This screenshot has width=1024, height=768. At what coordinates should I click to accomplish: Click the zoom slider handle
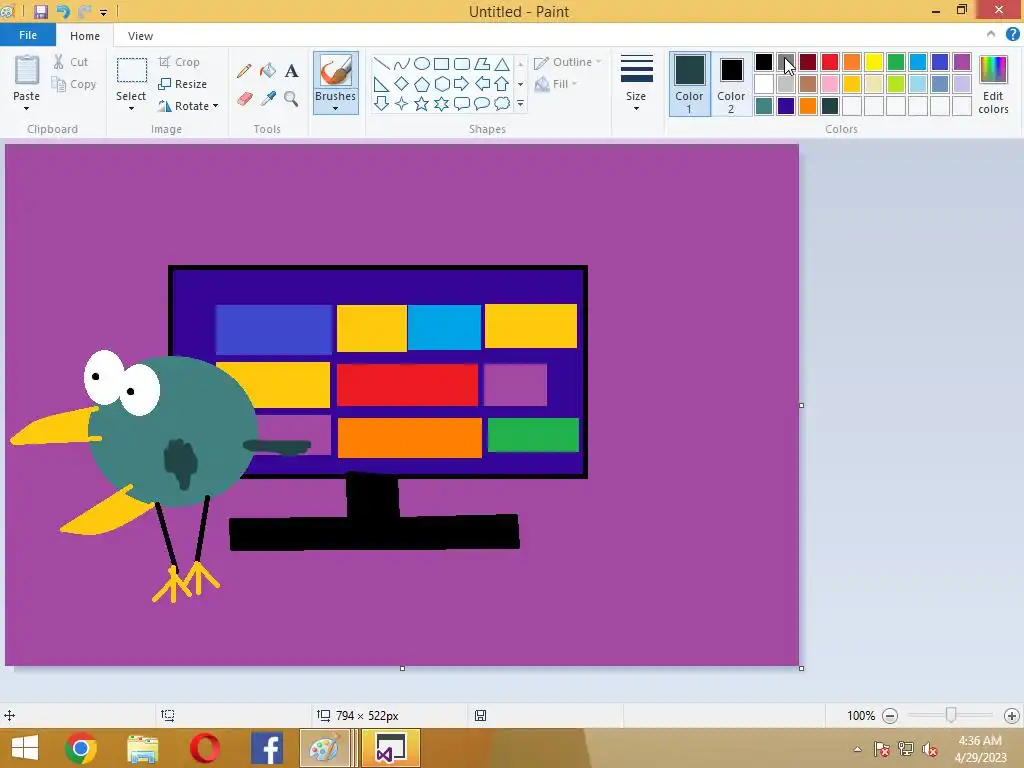click(x=951, y=715)
